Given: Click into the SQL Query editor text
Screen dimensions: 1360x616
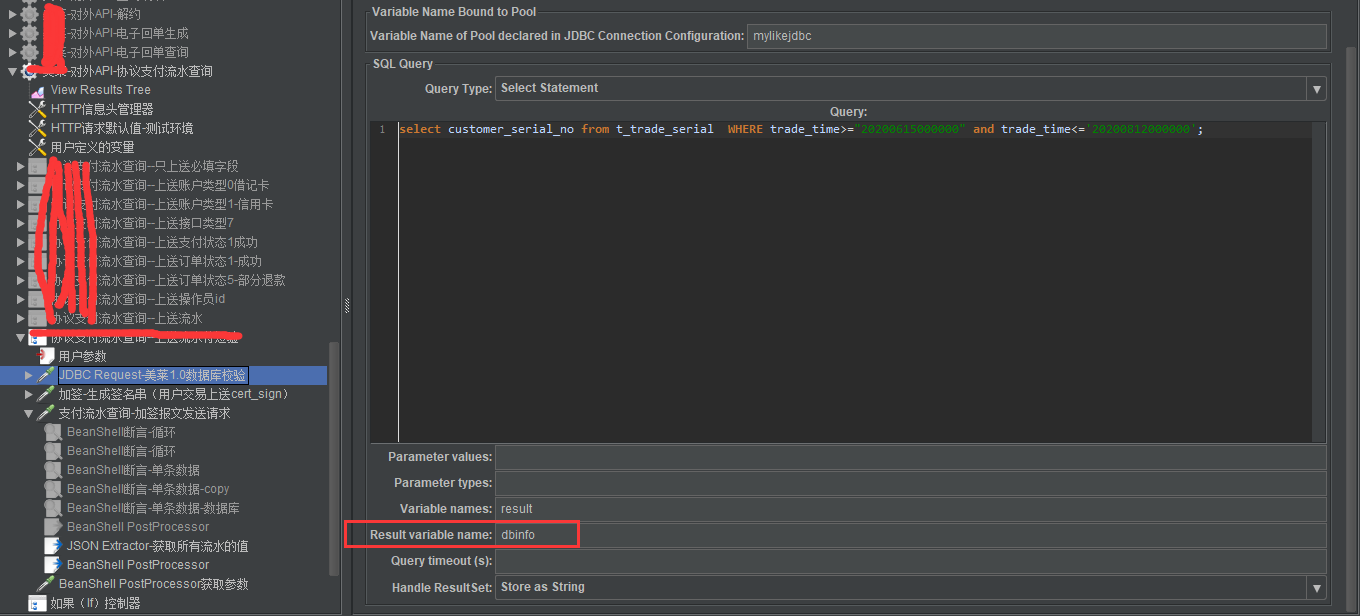Looking at the screenshot, I should [800, 130].
